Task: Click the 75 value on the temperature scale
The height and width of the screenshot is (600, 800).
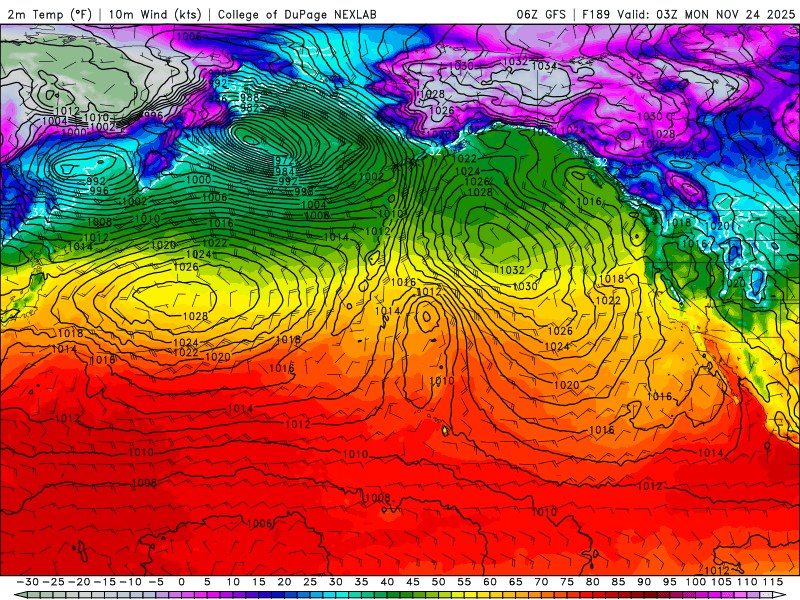Action: 566,582
